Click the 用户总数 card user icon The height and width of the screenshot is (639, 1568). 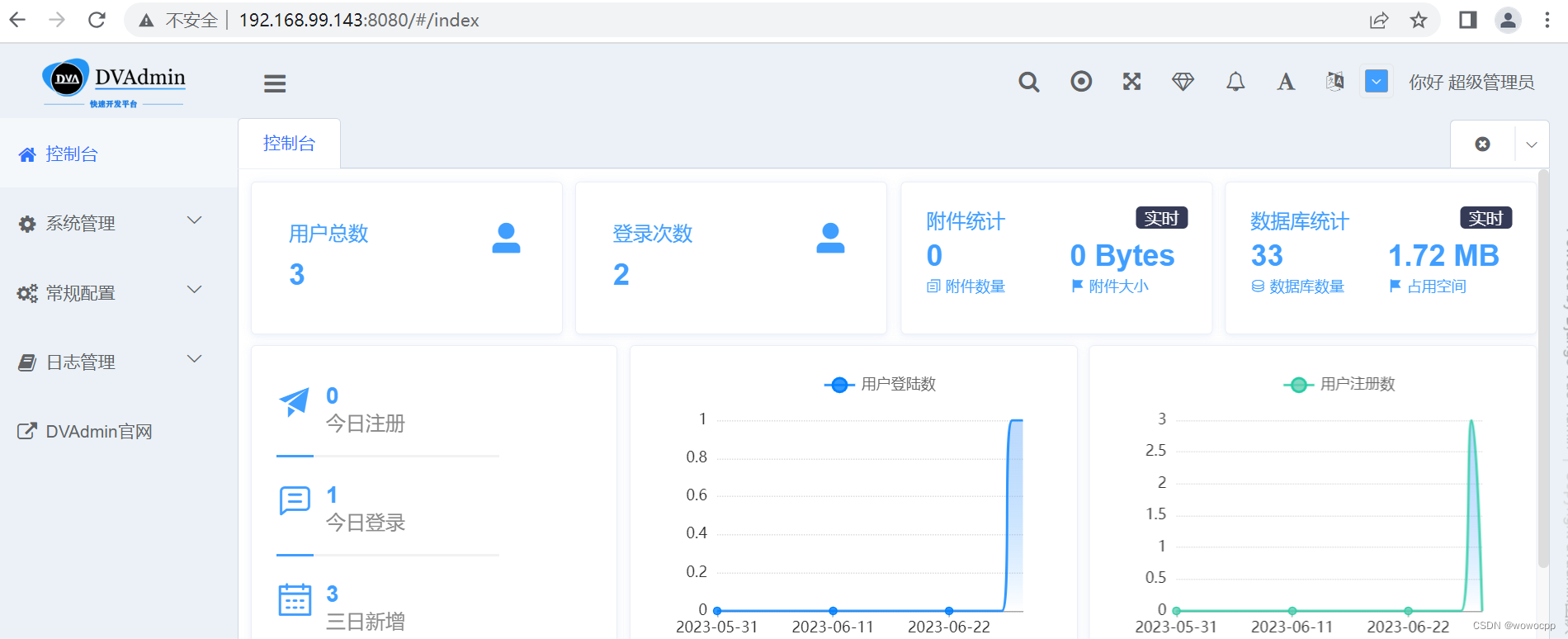(x=506, y=238)
